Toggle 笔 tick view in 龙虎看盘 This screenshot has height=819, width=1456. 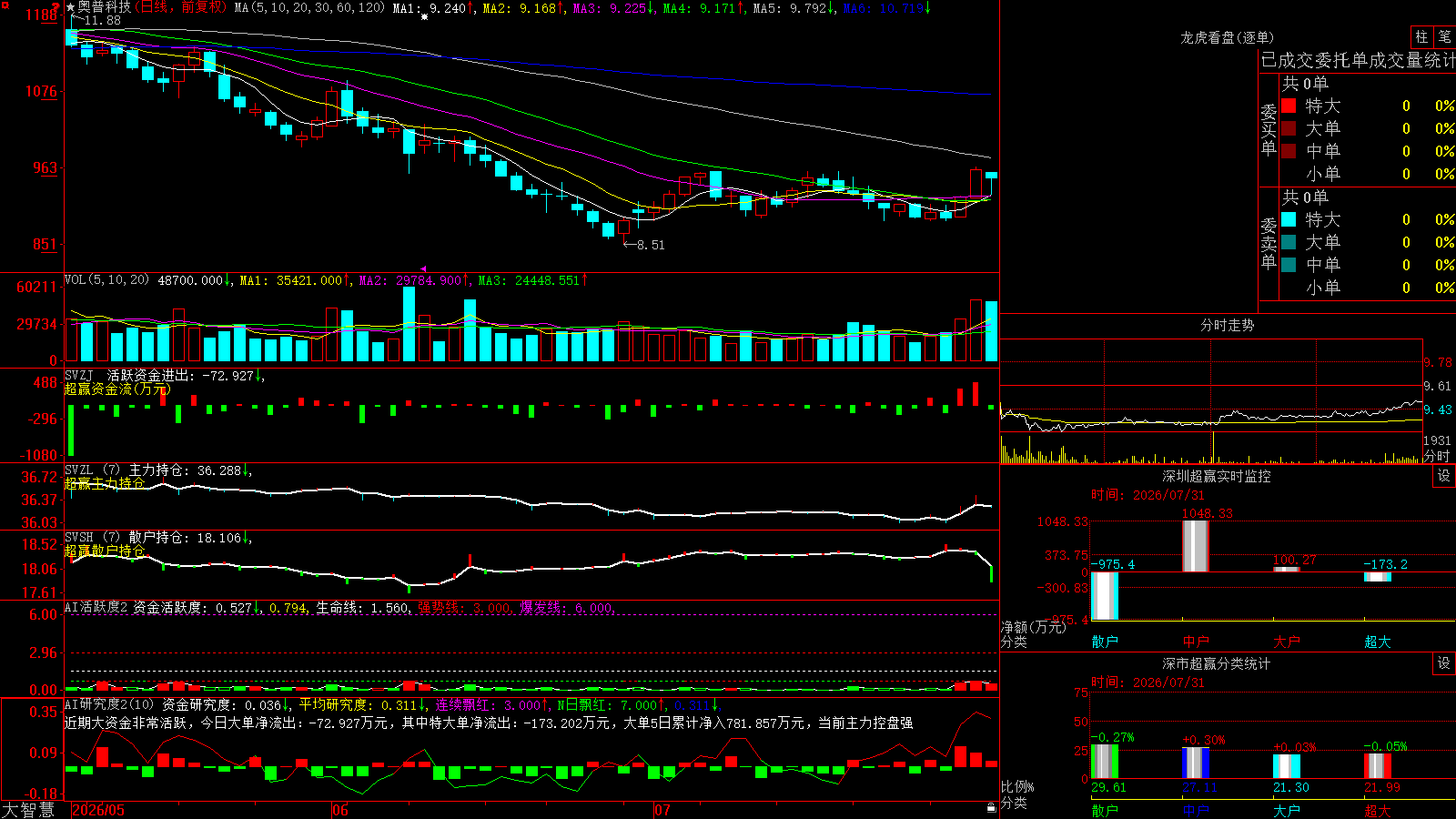[1444, 36]
